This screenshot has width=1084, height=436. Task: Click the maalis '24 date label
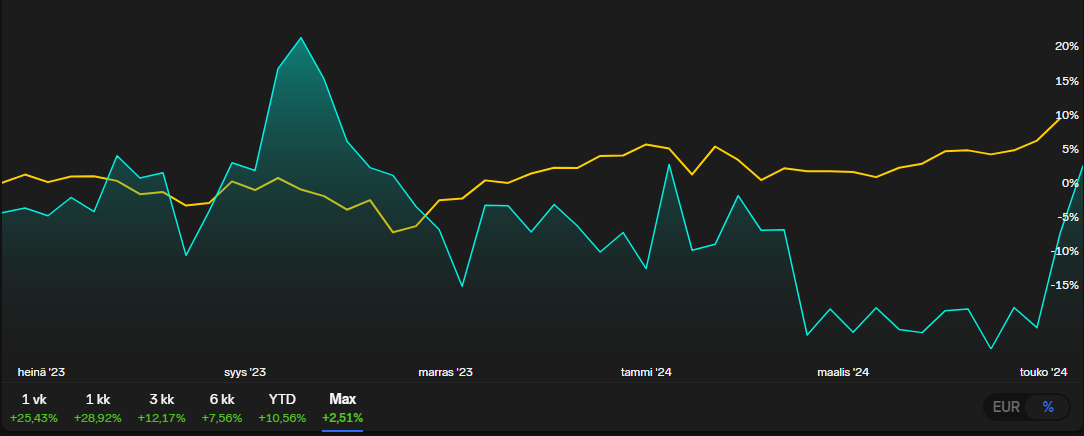[x=843, y=372]
